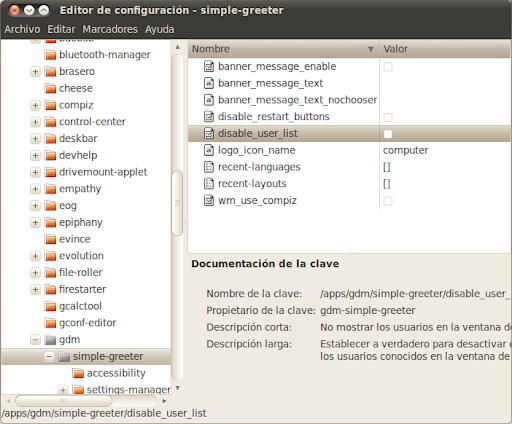Click the horizontal scroll right arrow

tap(164, 401)
